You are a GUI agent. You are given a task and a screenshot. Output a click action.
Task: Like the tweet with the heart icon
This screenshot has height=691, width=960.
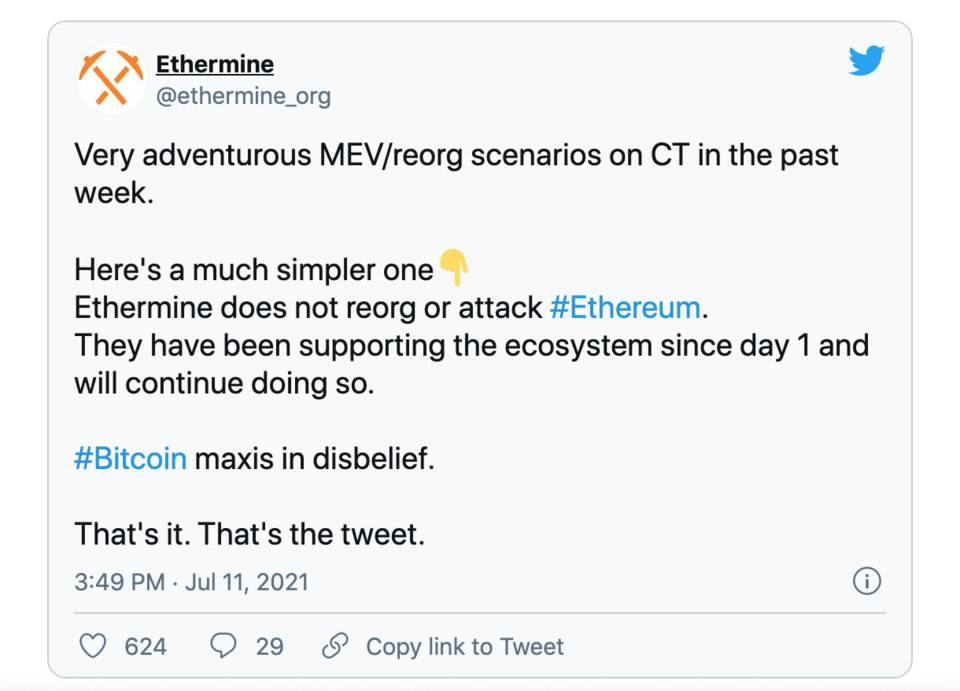[93, 646]
